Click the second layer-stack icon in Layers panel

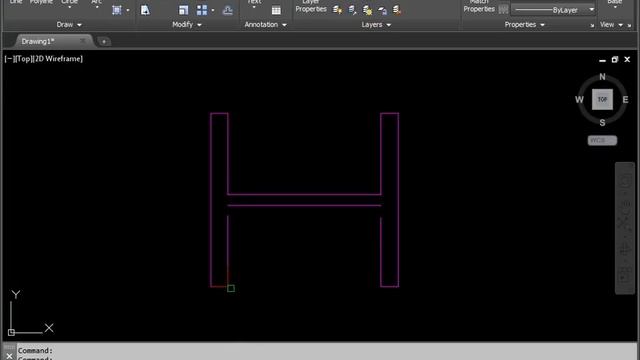click(x=352, y=10)
